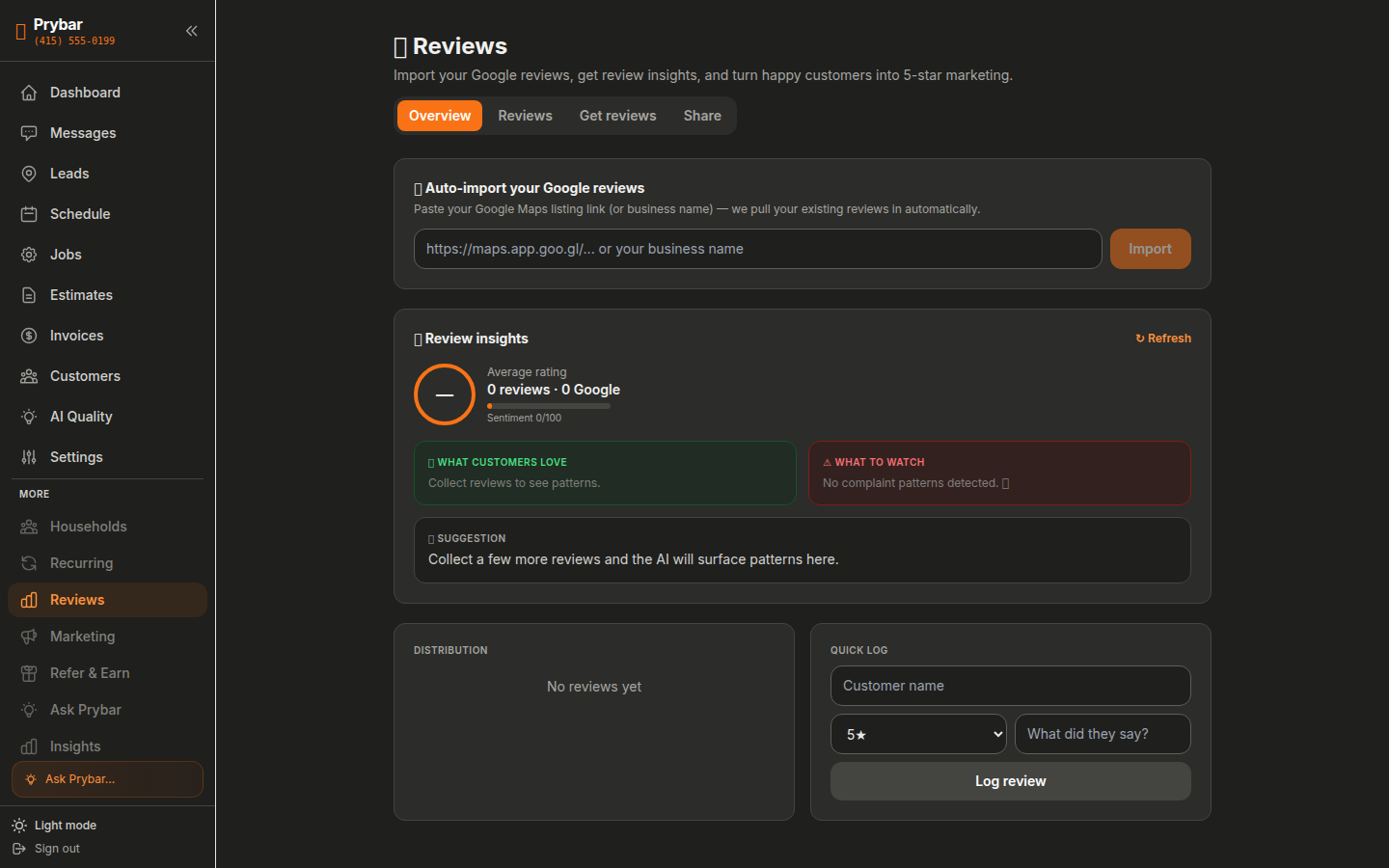Click the Log review button
The width and height of the screenshot is (1389, 868).
pyautogui.click(x=1010, y=781)
